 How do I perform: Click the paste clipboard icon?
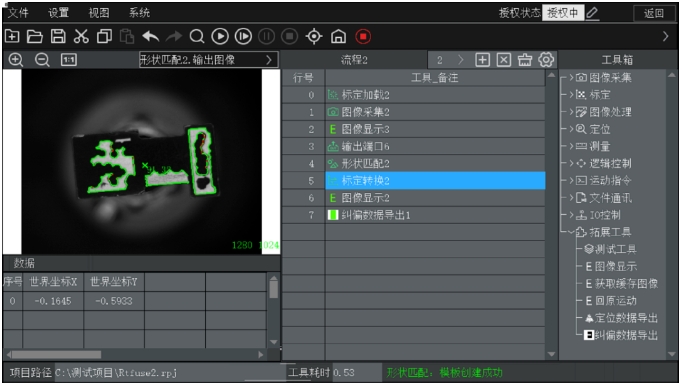[127, 36]
